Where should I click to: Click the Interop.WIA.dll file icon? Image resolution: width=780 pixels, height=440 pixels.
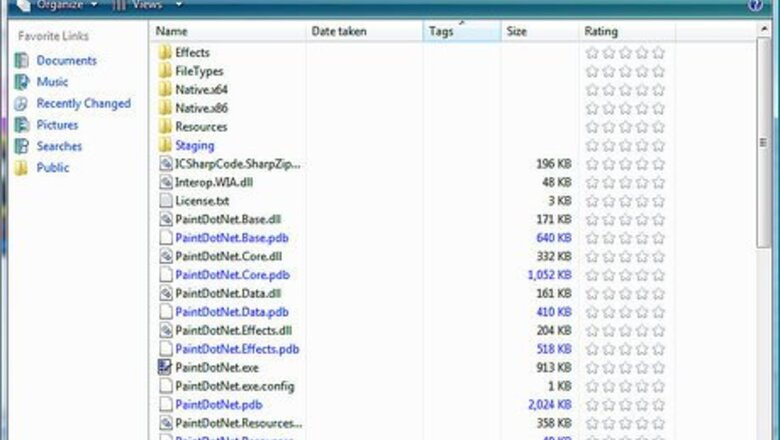click(x=165, y=182)
